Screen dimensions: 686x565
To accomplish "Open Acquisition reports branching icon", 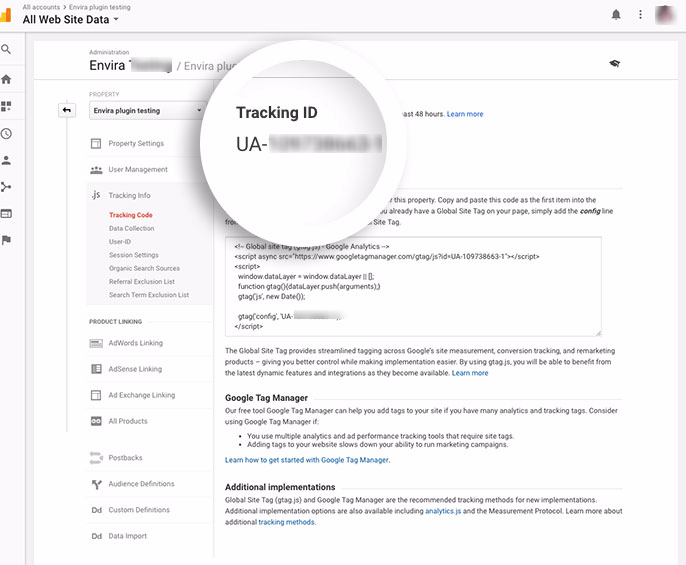I will pyautogui.click(x=7, y=187).
